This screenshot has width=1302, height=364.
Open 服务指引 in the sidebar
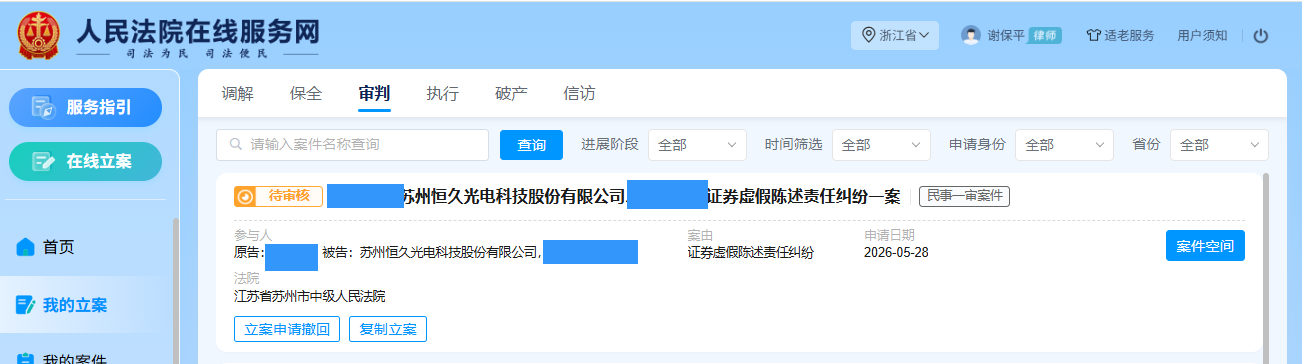click(x=85, y=107)
